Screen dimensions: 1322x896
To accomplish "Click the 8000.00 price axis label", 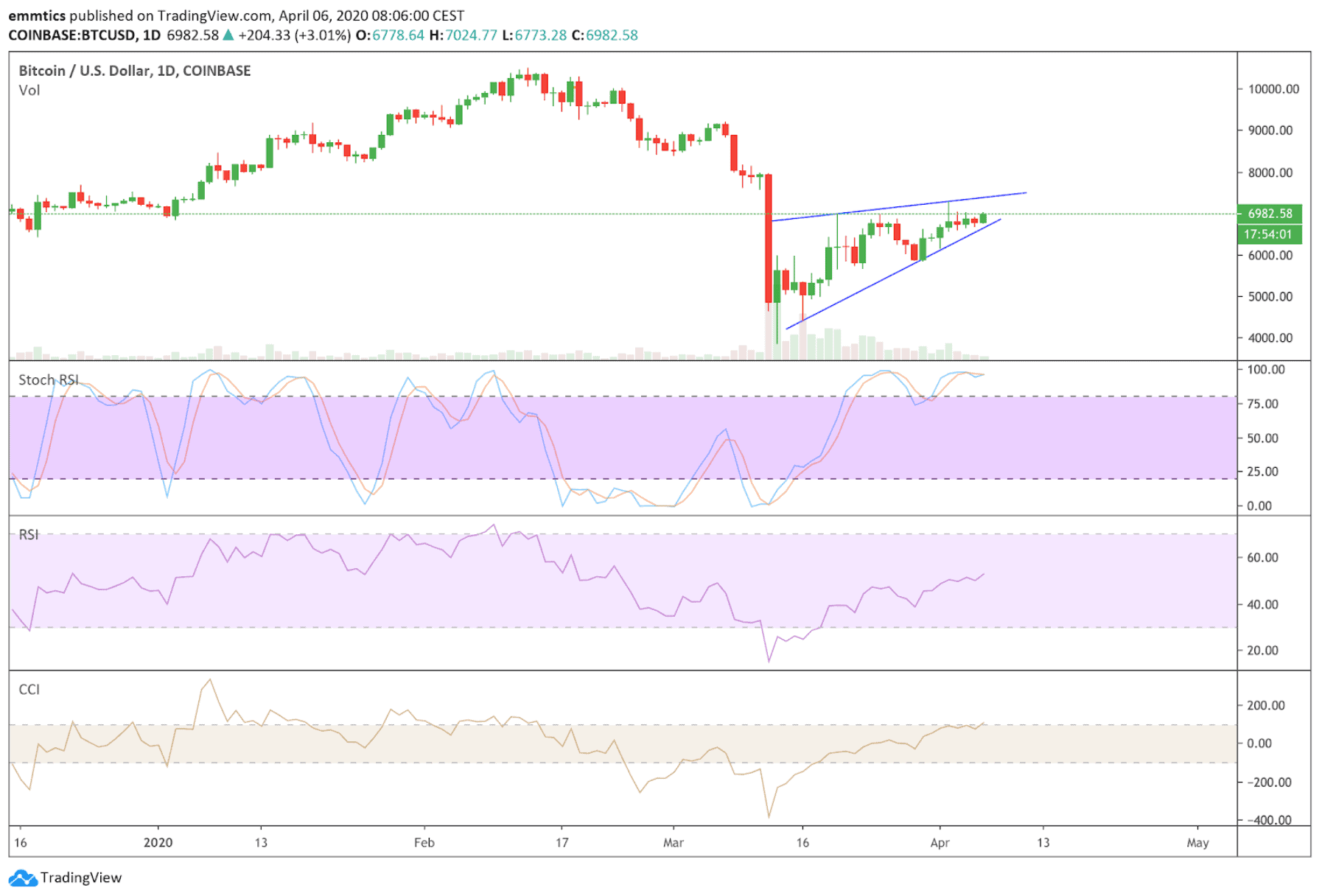I will click(1270, 172).
